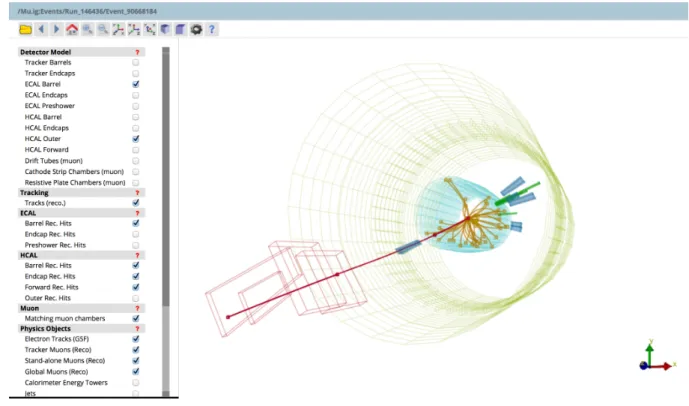Open file using the yellow folder icon

25,29
